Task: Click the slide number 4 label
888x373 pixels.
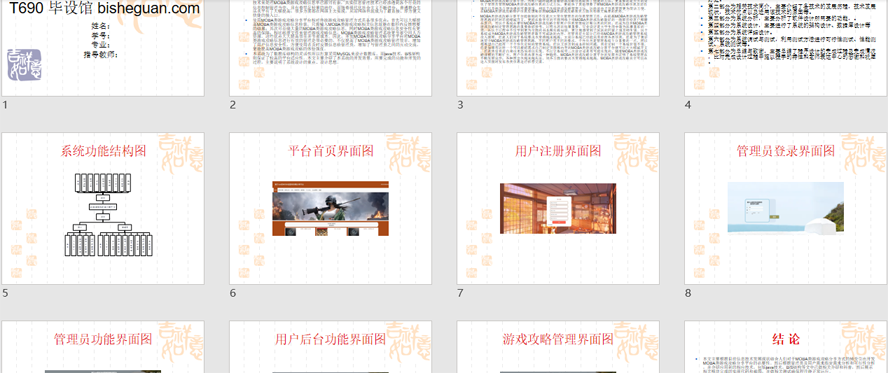Action: [x=688, y=105]
